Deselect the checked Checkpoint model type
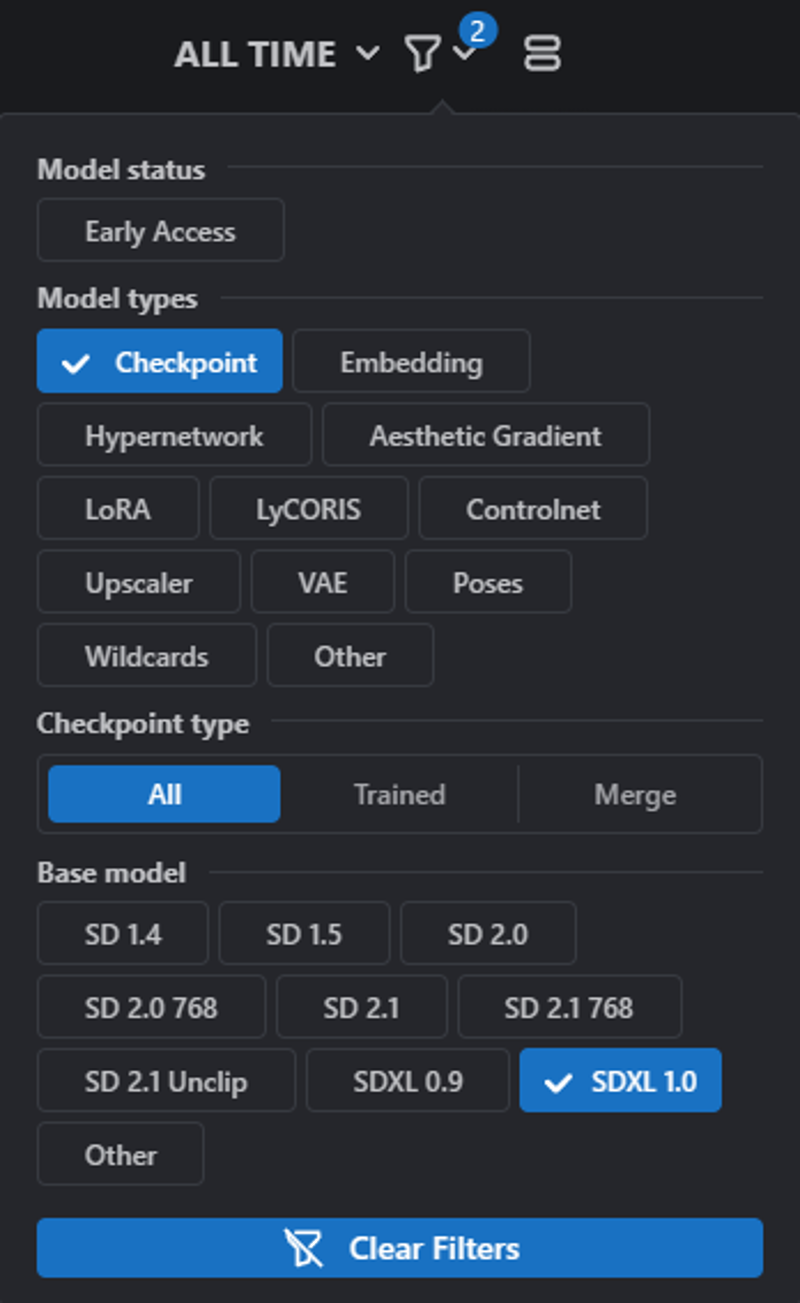Image resolution: width=800 pixels, height=1303 pixels. [160, 361]
